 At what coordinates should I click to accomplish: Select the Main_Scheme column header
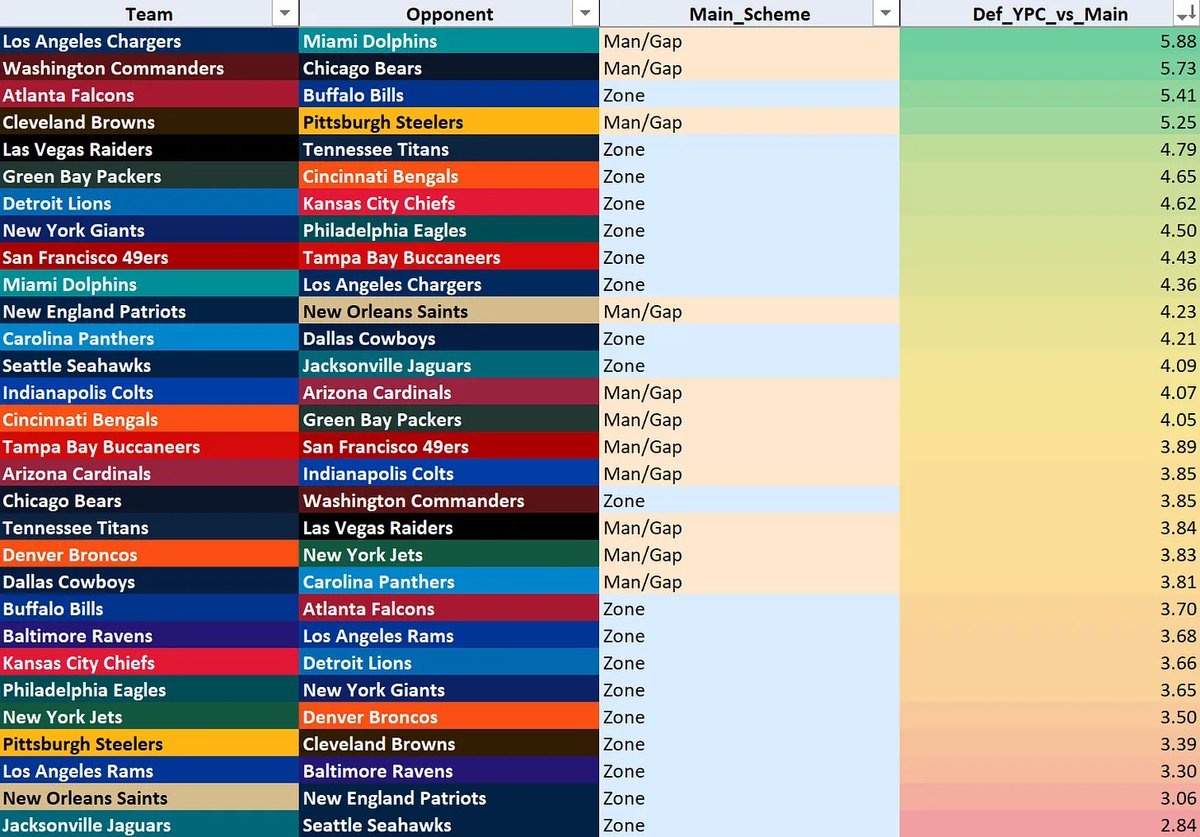(749, 14)
